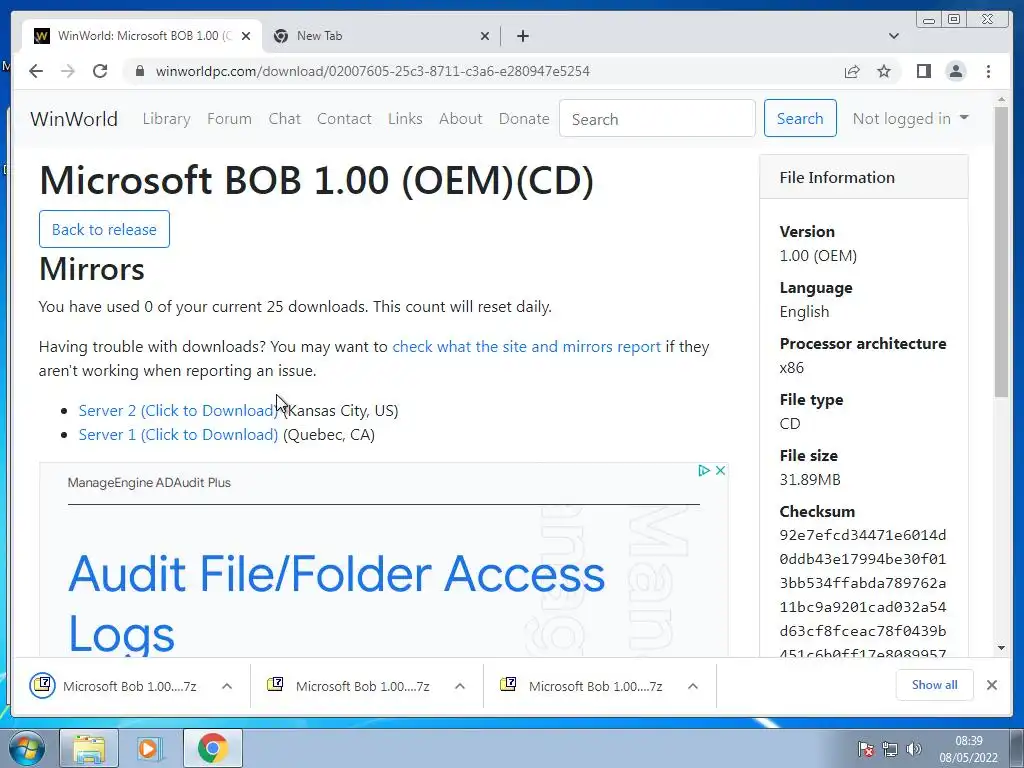
Task: Click the ManageEngine ADAudit Plus text
Action: click(x=149, y=483)
